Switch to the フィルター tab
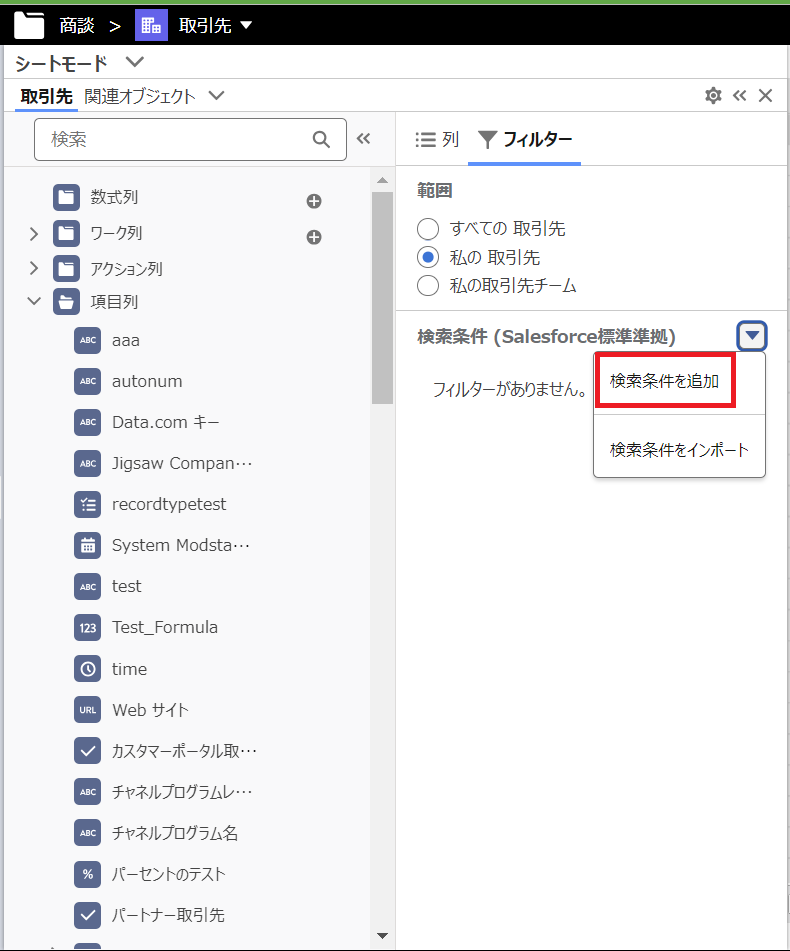The height and width of the screenshot is (951, 790). click(x=524, y=139)
